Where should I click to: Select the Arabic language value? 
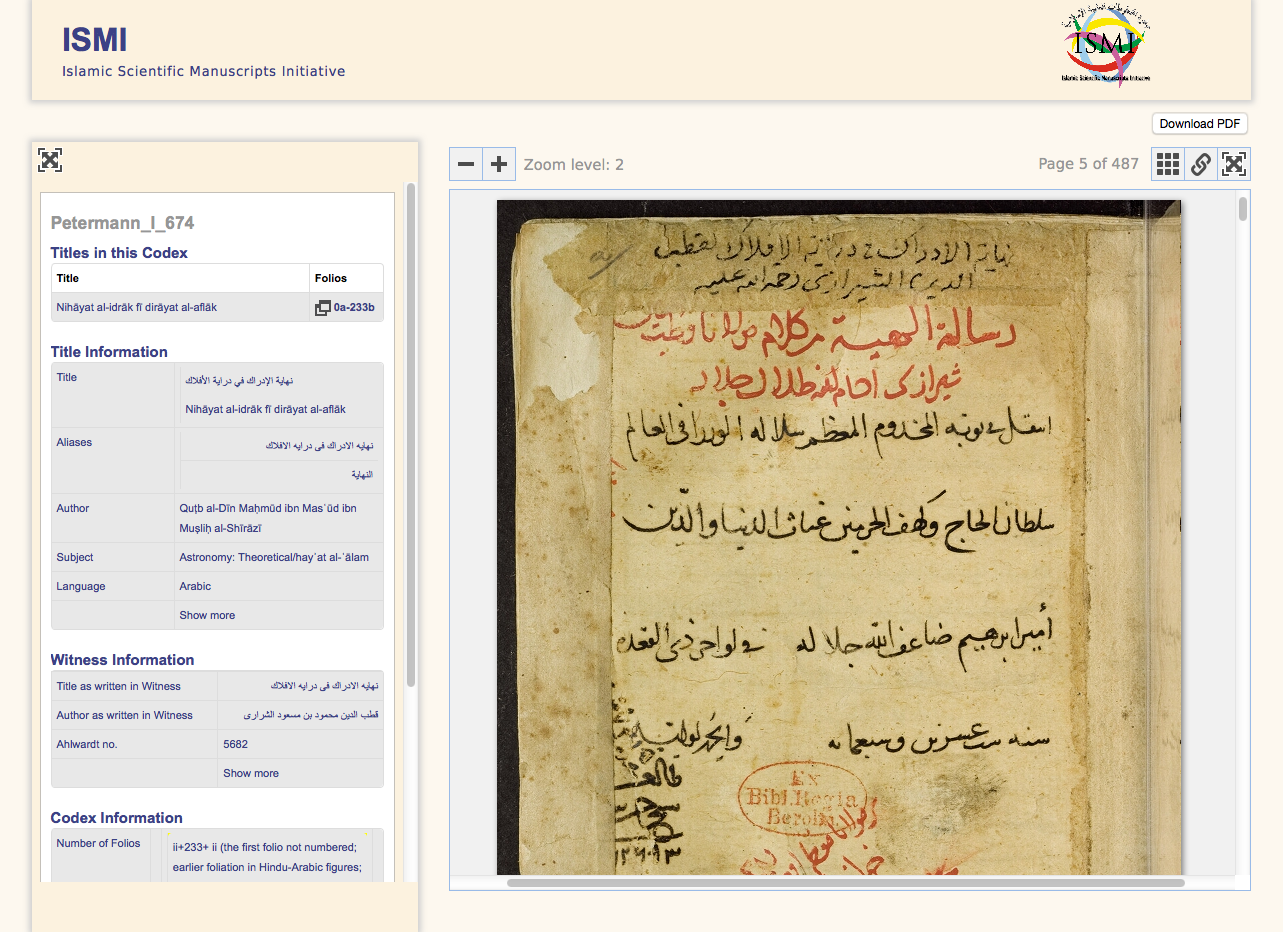[196, 586]
